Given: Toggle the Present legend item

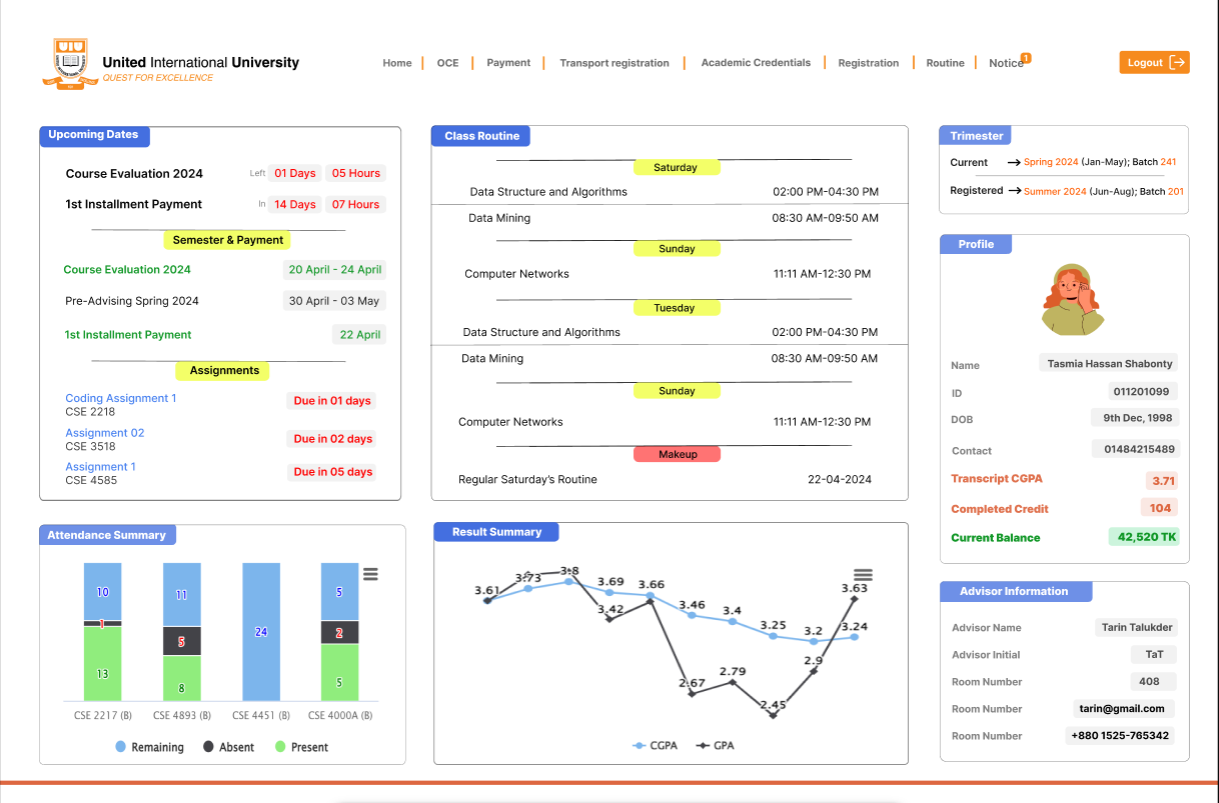Looking at the screenshot, I should coord(301,747).
